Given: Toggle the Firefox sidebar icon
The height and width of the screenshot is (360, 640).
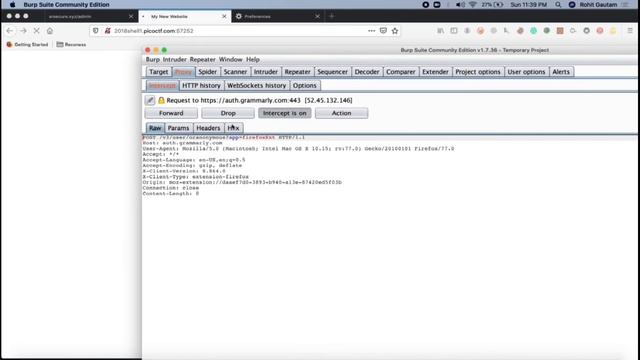Looking at the screenshot, I should click(x=454, y=31).
